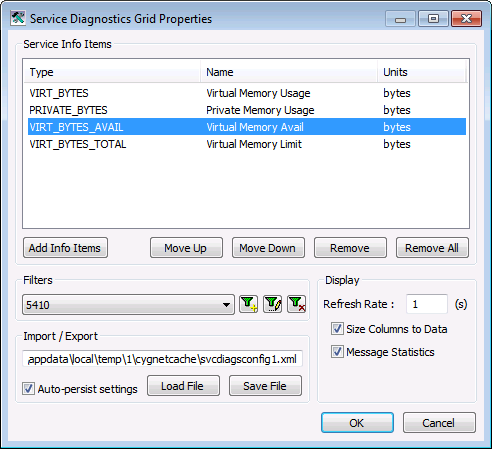The width and height of the screenshot is (492, 449).
Task: Select the VIRT_BYTES_TOTAL row
Action: (x=247, y=144)
